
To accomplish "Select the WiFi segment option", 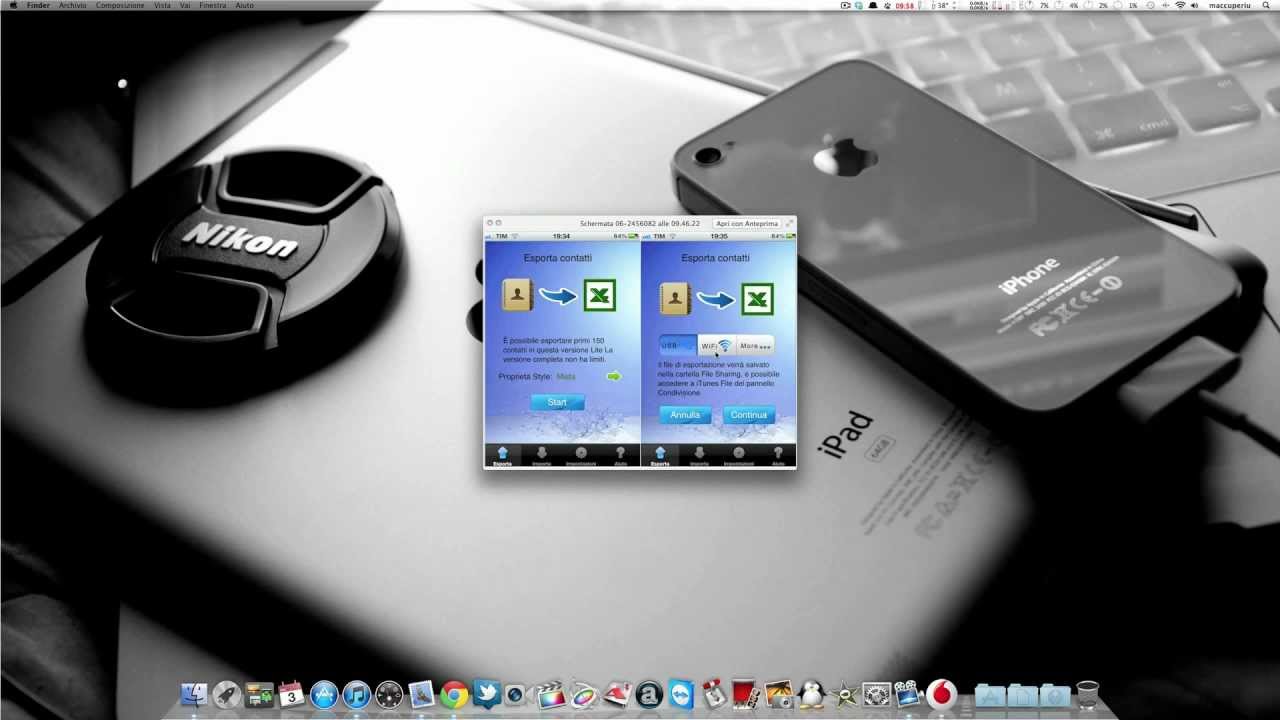I will click(716, 346).
